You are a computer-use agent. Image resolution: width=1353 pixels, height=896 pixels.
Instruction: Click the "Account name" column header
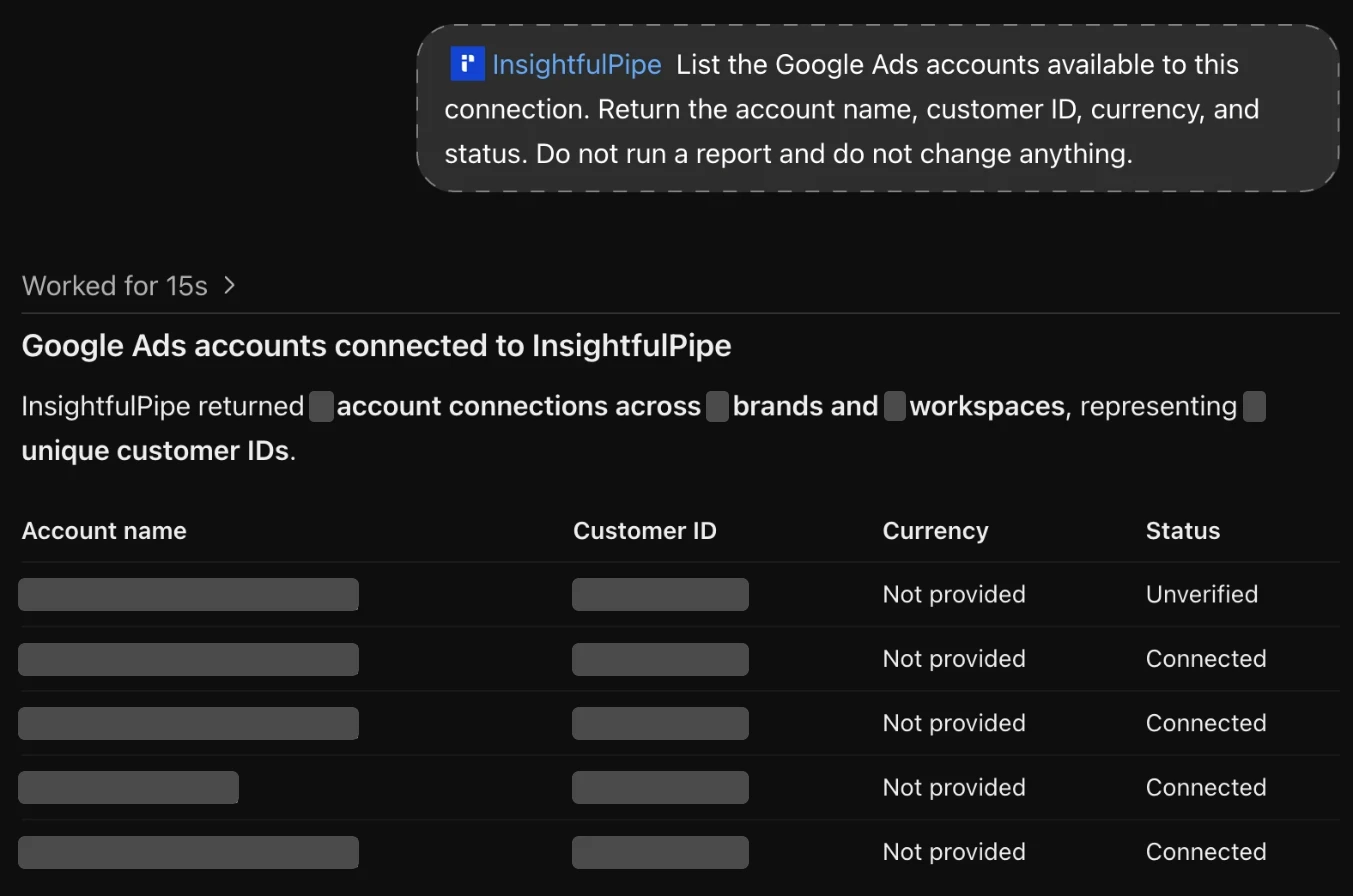click(x=104, y=530)
